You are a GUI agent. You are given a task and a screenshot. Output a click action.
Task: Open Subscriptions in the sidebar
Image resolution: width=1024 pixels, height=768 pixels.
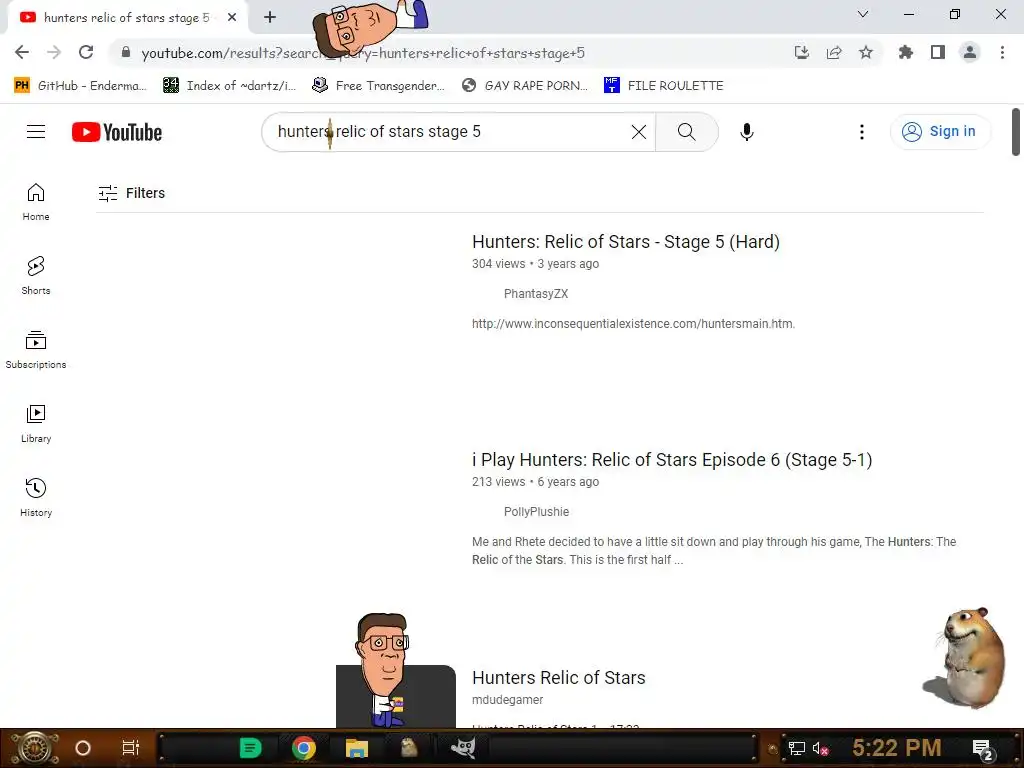pos(36,349)
